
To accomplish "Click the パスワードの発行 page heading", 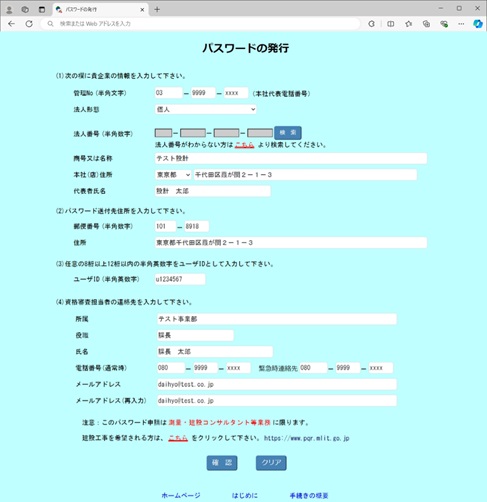I will pos(246,48).
